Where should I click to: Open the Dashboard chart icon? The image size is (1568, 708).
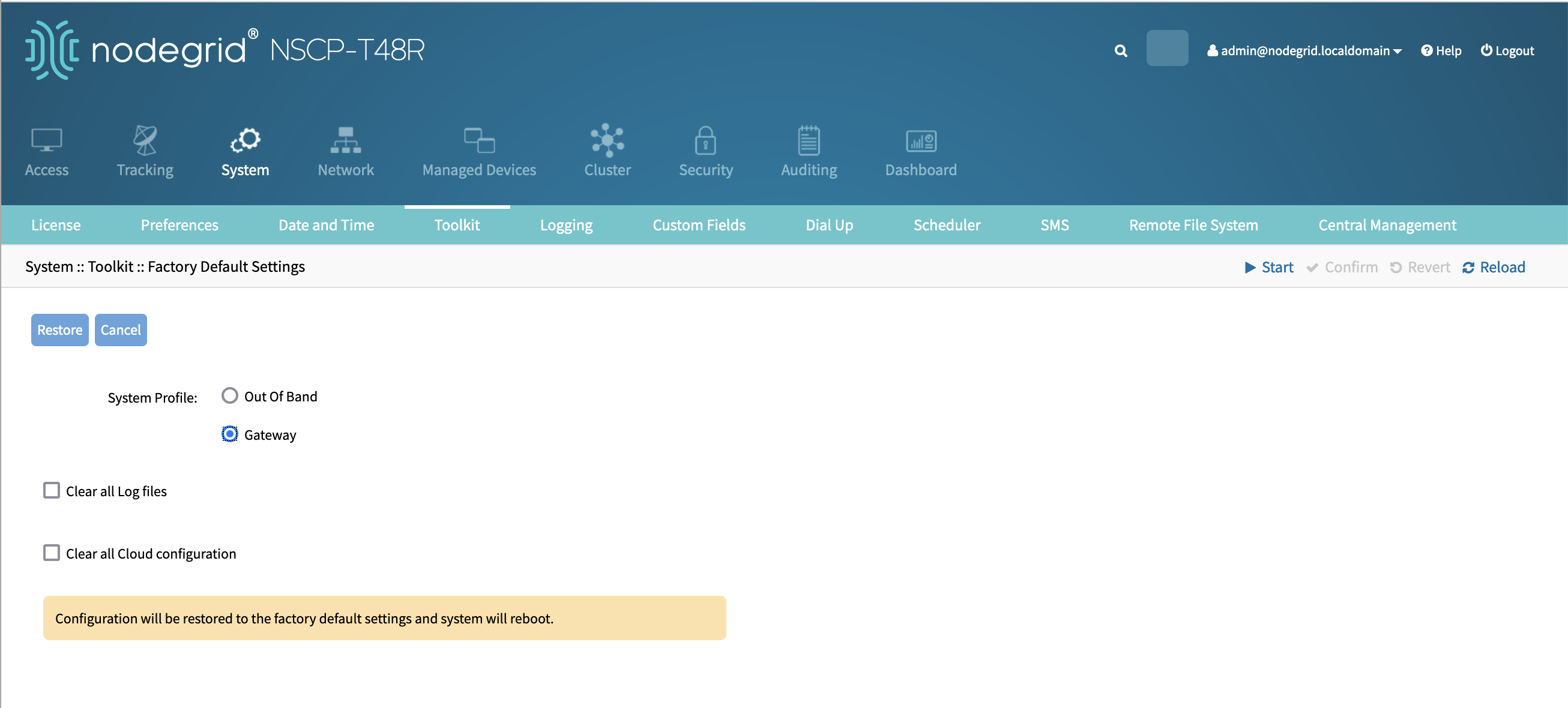(921, 141)
